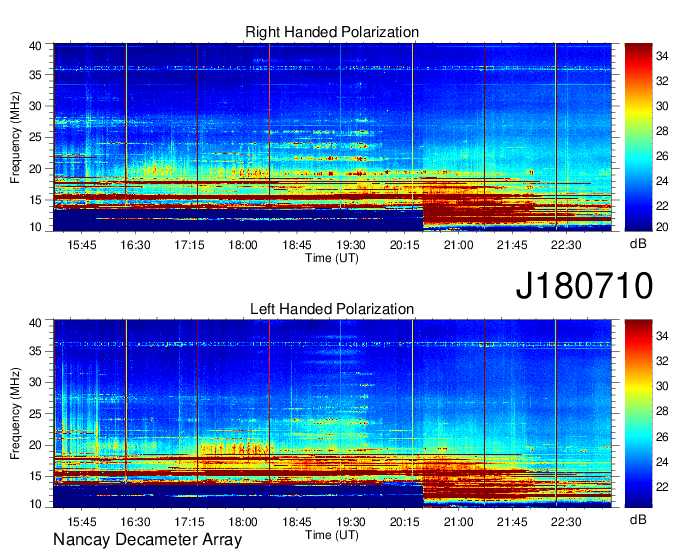Screen dimensions: 680x552
Task: Click the "dB" unit label under bottom color bar
Action: pyautogui.click(x=638, y=520)
